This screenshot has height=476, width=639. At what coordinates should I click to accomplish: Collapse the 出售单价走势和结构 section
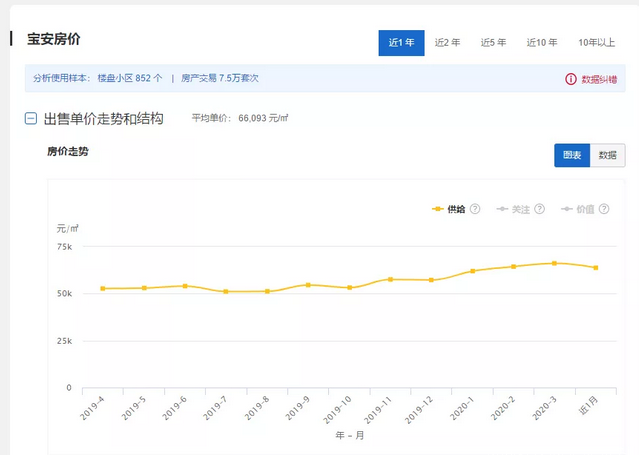pos(31,119)
